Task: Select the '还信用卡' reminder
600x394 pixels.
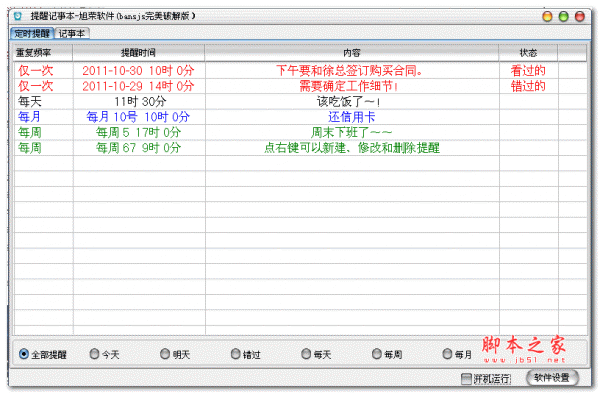Action: pyautogui.click(x=351, y=117)
